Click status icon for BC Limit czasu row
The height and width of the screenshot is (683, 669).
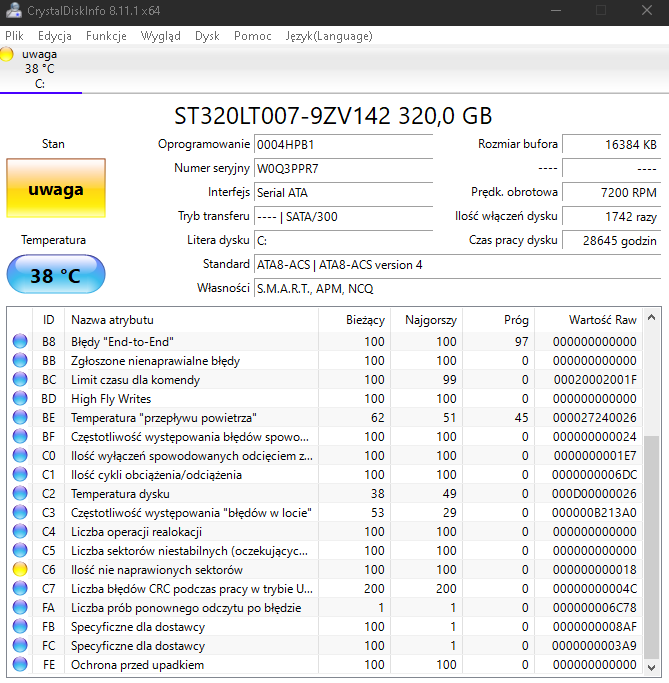20,379
